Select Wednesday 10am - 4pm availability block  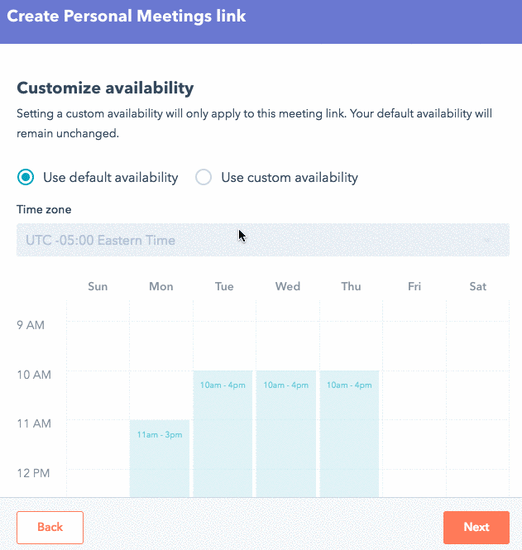click(286, 434)
